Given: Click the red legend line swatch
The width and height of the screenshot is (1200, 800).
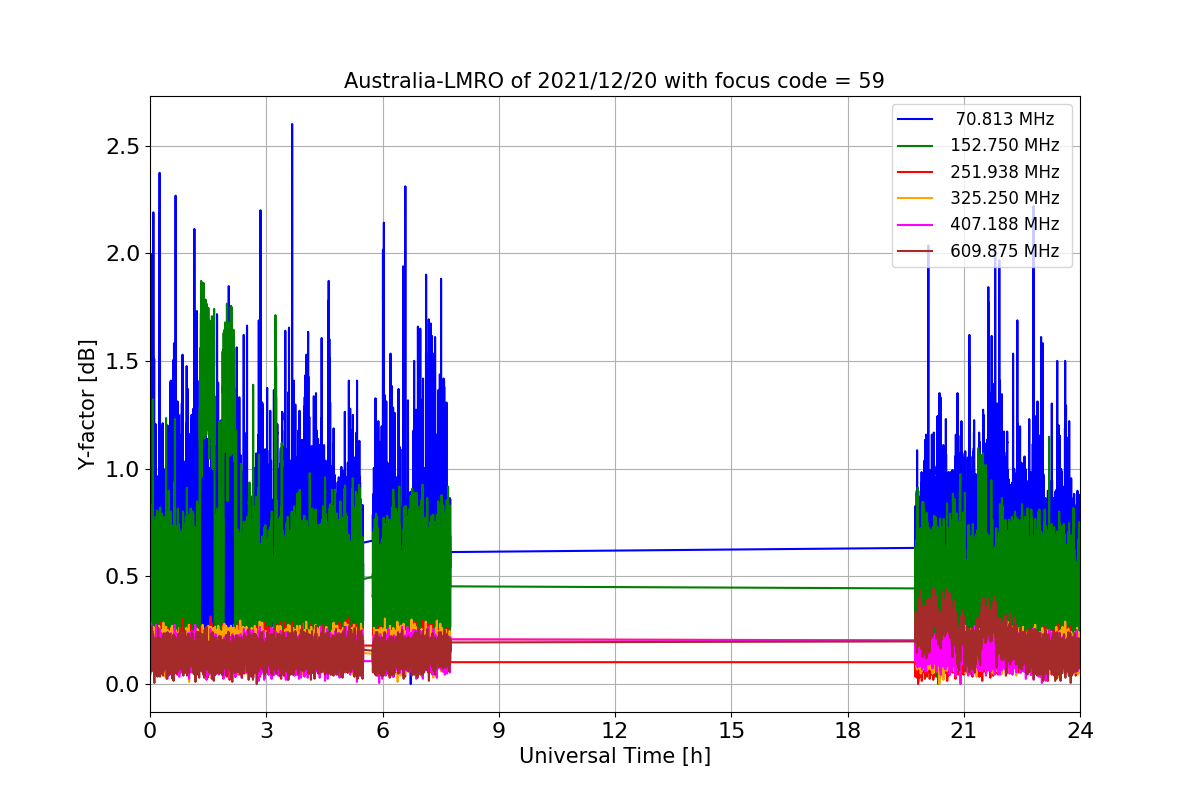Looking at the screenshot, I should [x=917, y=172].
